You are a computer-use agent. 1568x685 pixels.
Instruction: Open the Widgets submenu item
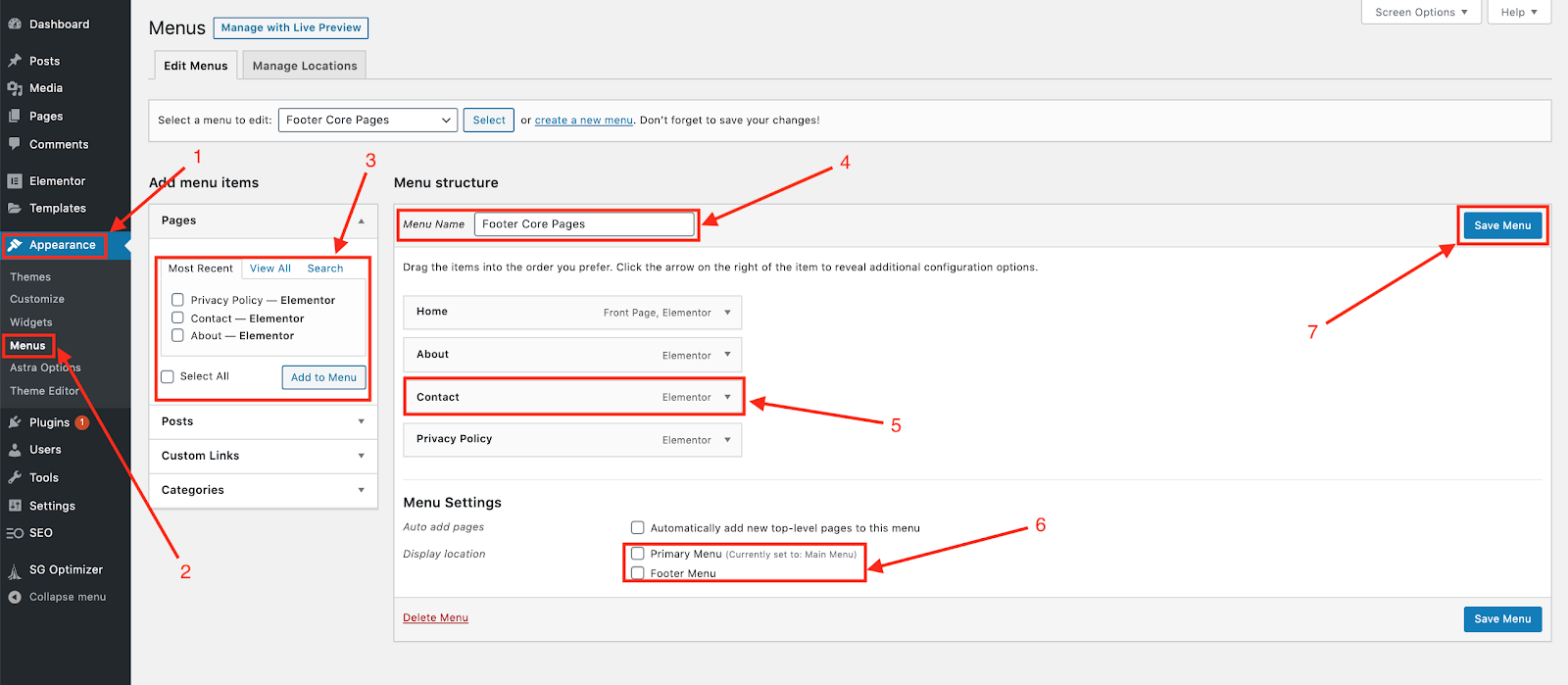tap(31, 322)
